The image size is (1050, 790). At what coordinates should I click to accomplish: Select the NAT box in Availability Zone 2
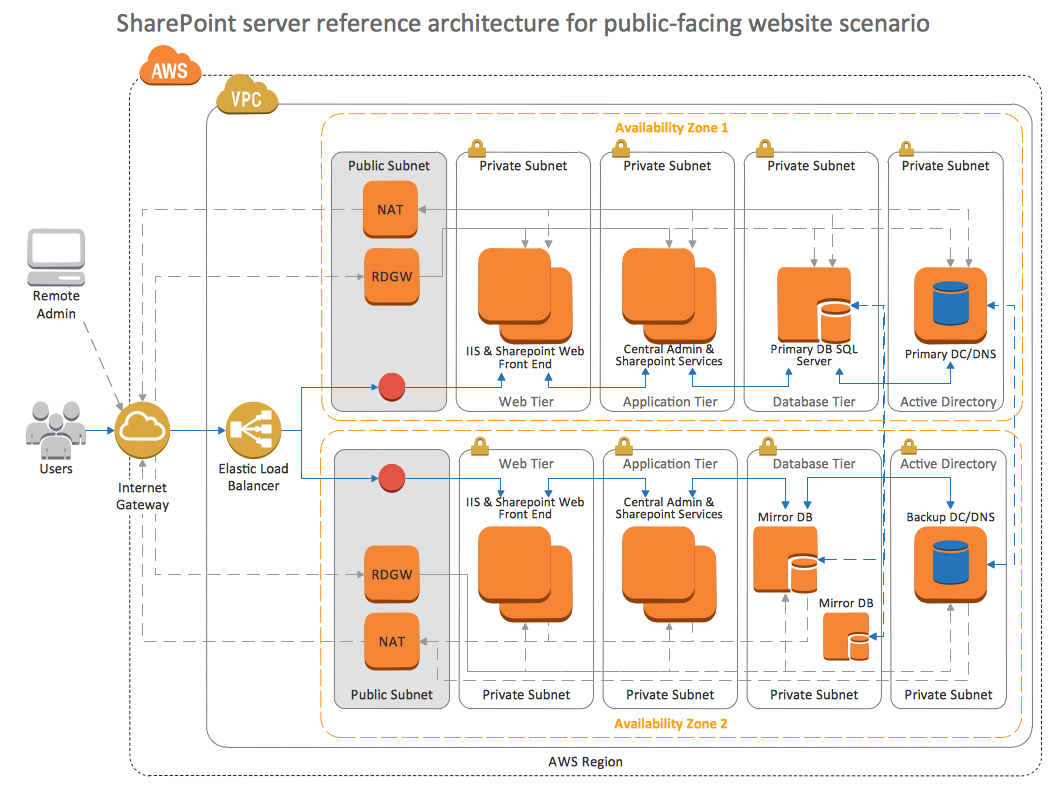(392, 641)
